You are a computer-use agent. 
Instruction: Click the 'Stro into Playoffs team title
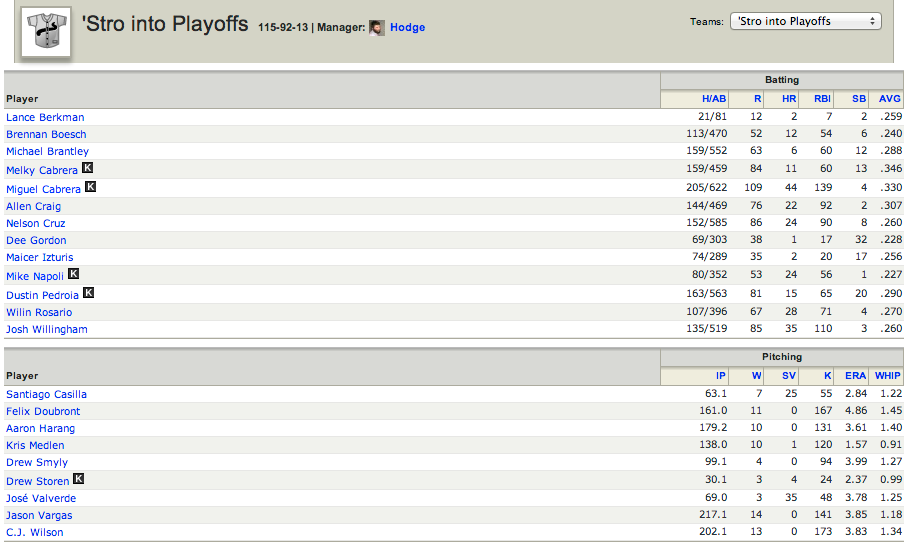pyautogui.click(x=165, y=24)
